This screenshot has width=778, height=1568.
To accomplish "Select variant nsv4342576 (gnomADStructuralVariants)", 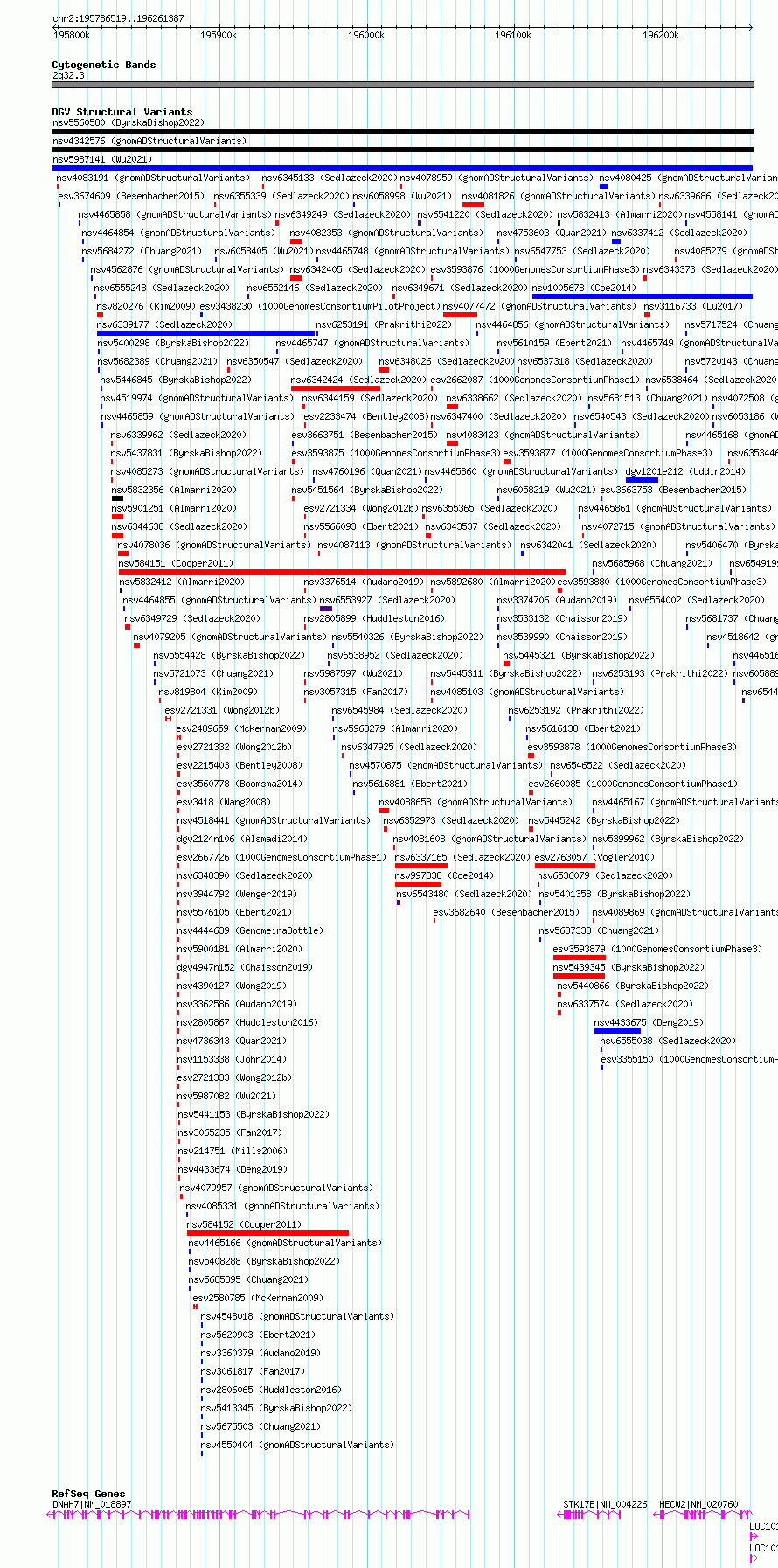I will 149,141.
